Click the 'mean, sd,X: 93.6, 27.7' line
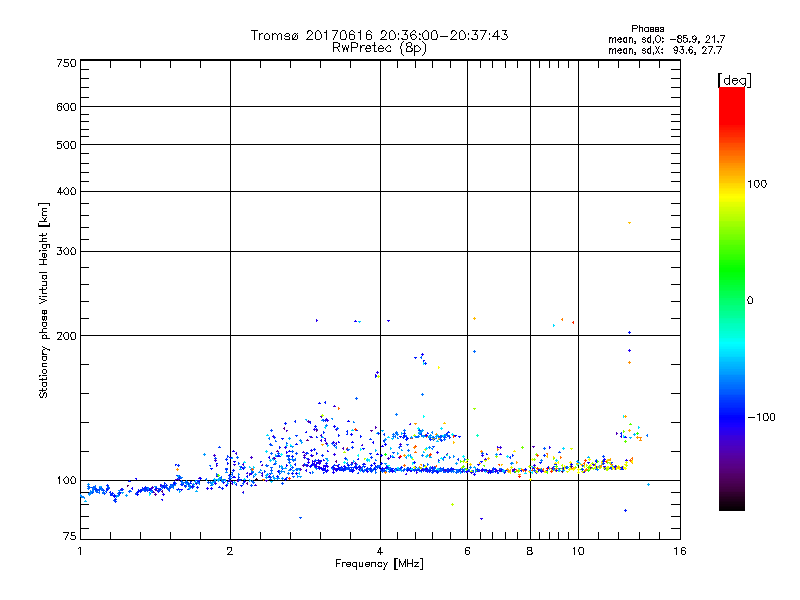Screen dimensions: 800x600 665,50
